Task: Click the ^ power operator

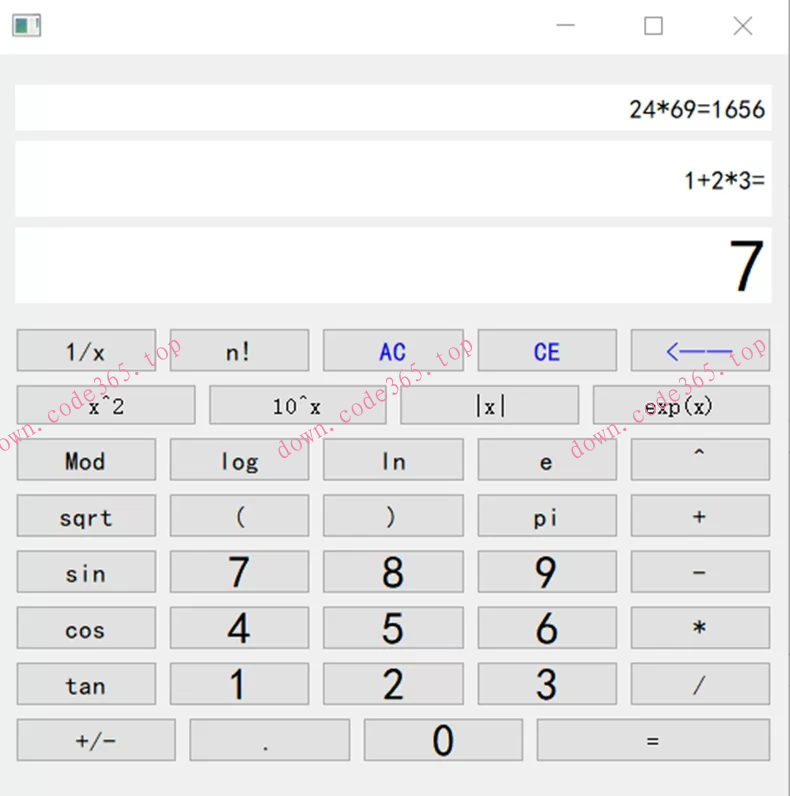Action: tap(700, 459)
